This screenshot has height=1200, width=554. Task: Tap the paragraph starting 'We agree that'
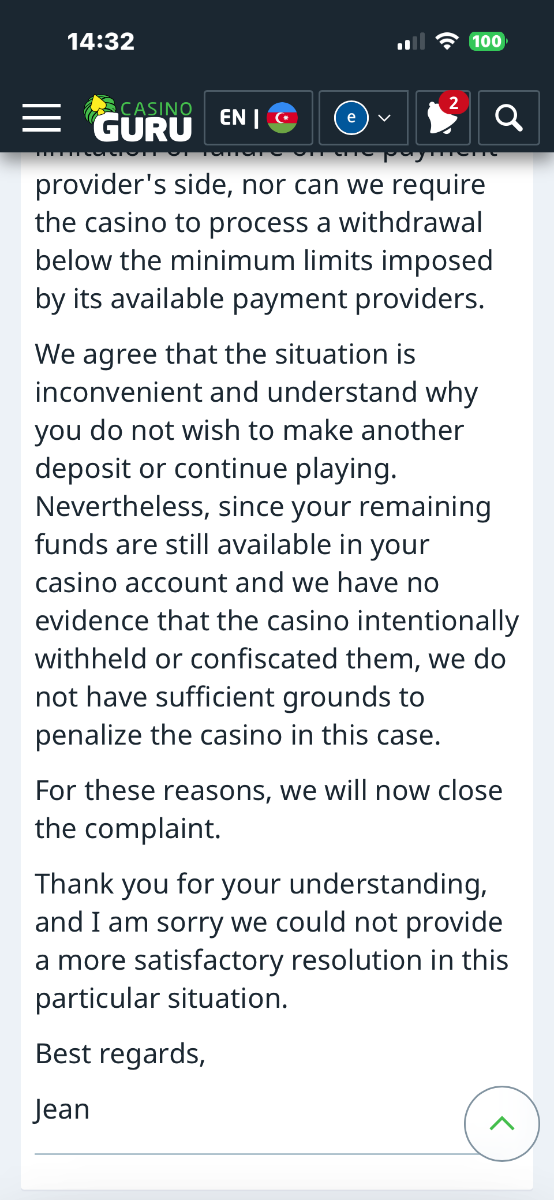tap(277, 544)
